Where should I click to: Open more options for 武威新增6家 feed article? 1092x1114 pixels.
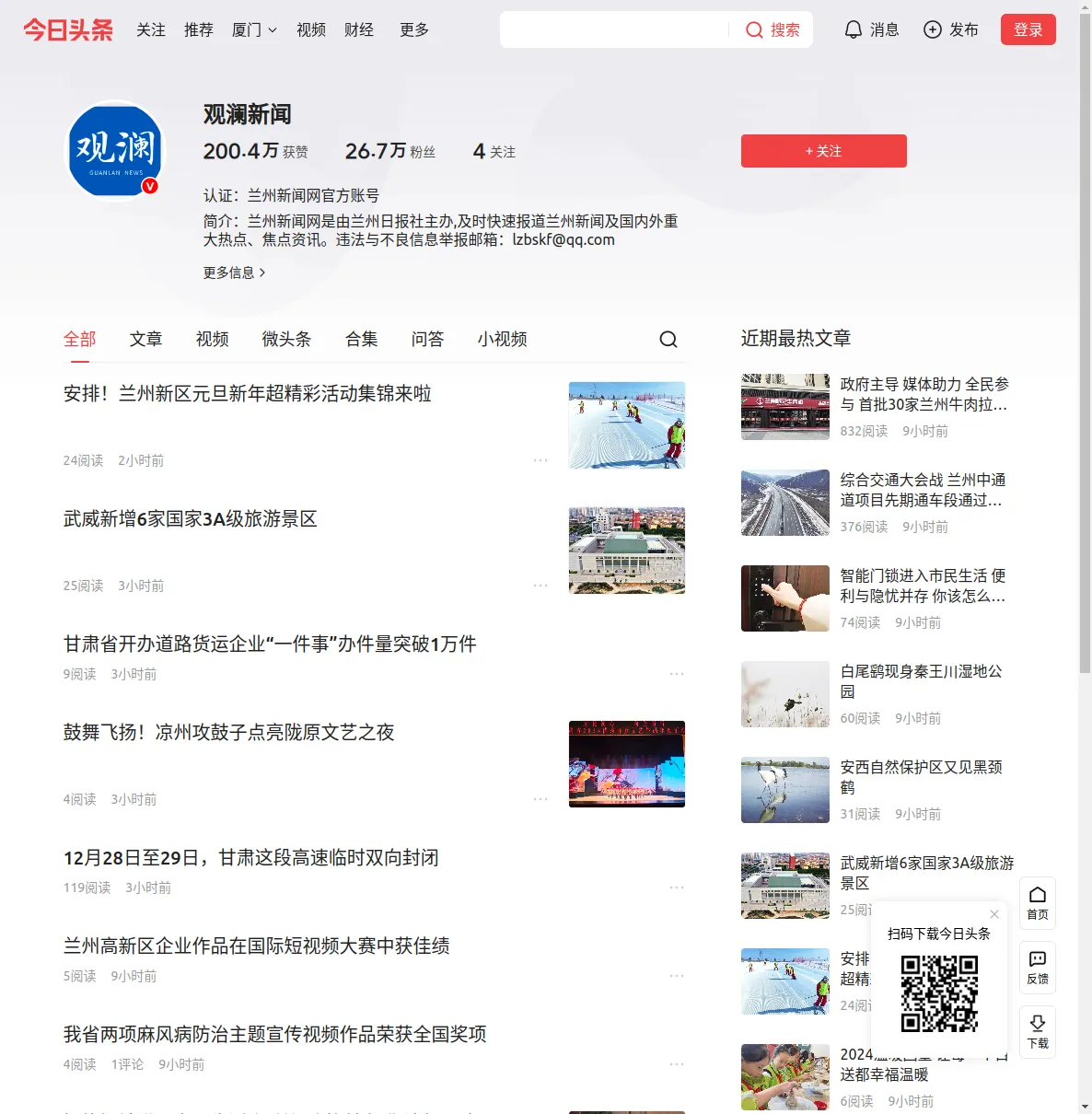pyautogui.click(x=540, y=586)
